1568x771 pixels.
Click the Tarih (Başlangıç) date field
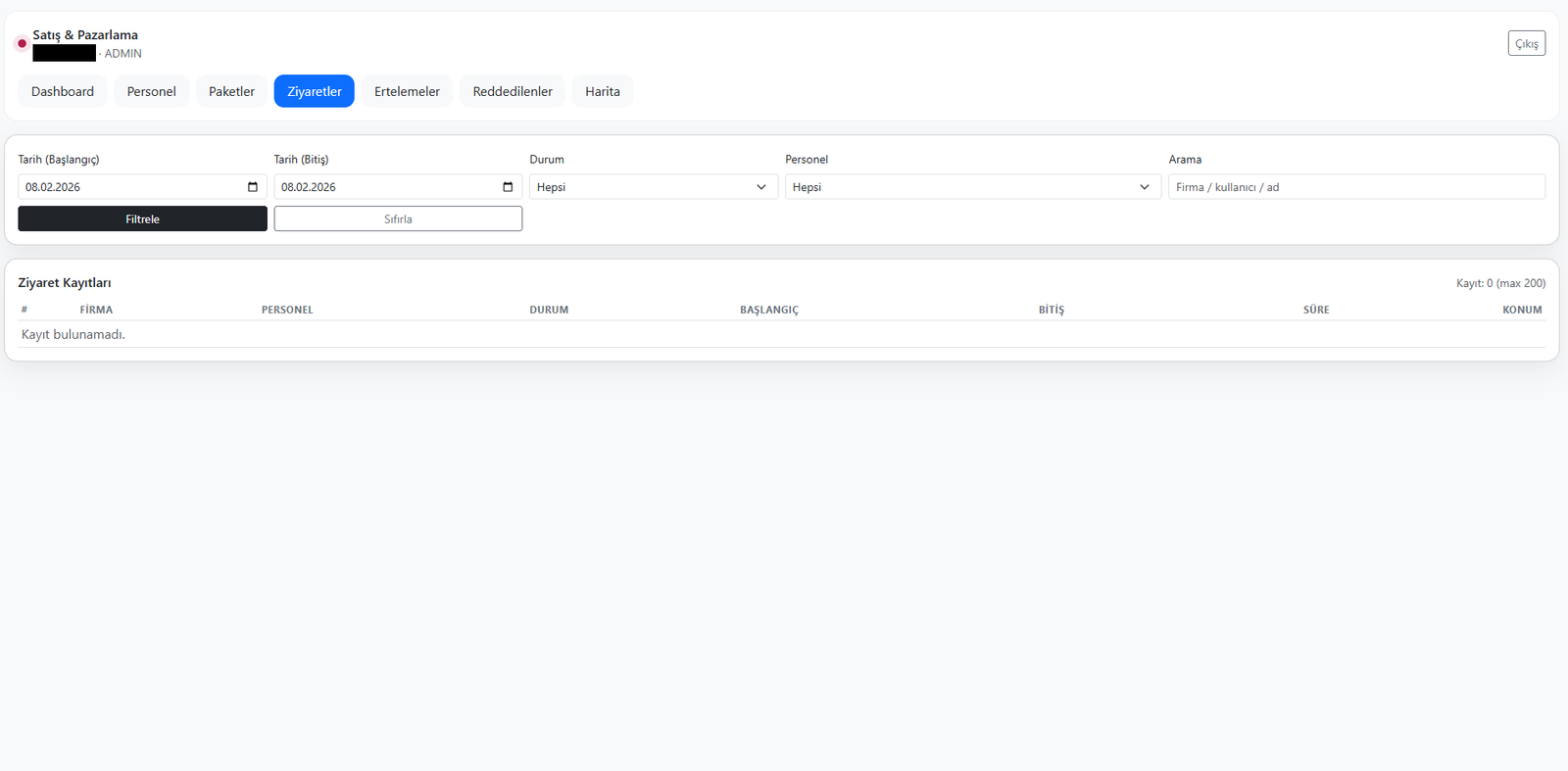pos(127,187)
